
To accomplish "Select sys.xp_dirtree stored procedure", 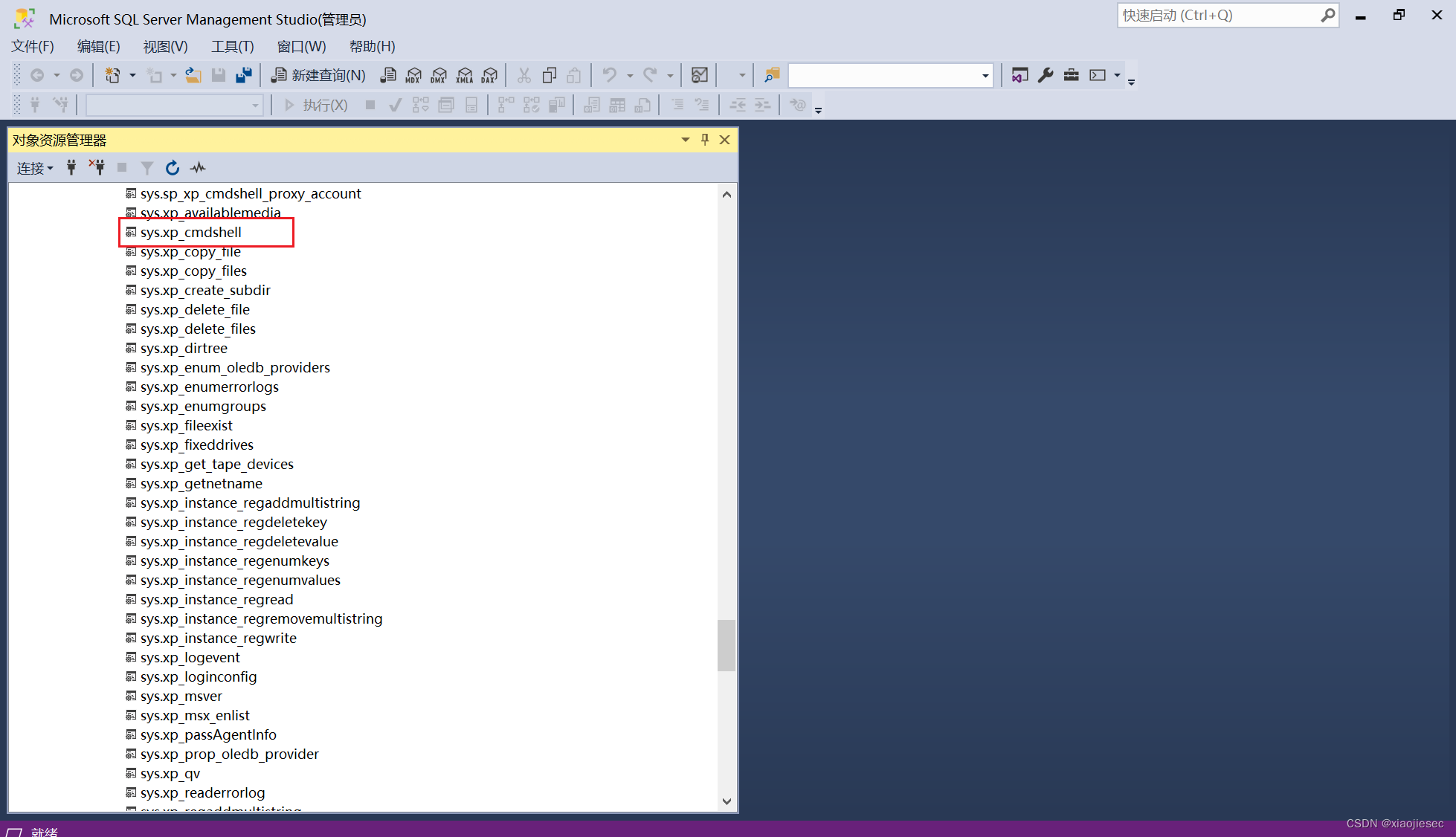I will tap(183, 349).
